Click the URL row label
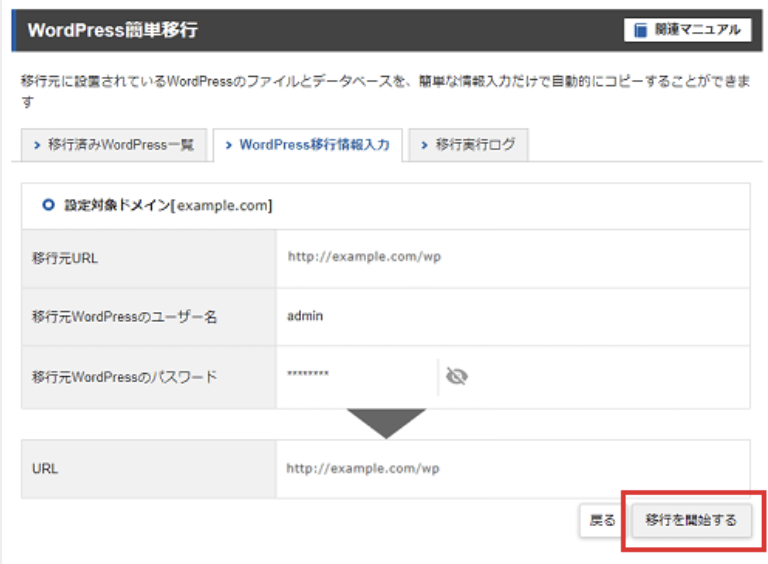Screen dimensions: 768x564 (45, 469)
